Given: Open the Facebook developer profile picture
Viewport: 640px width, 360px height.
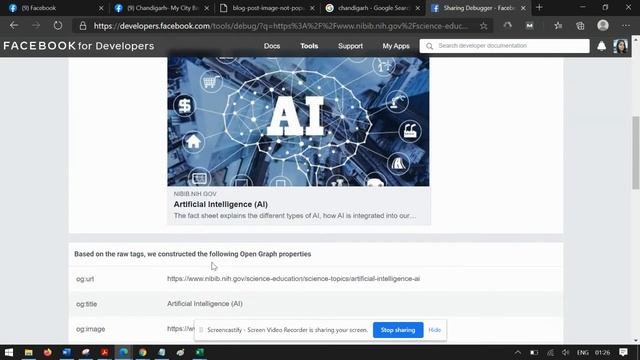Looking at the screenshot, I should click(x=620, y=46).
